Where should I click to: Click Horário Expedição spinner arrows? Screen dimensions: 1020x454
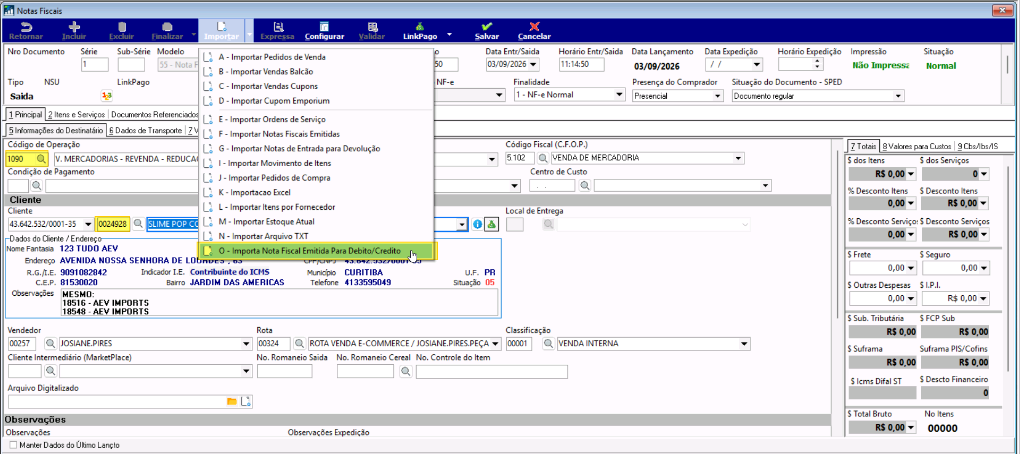tap(818, 64)
